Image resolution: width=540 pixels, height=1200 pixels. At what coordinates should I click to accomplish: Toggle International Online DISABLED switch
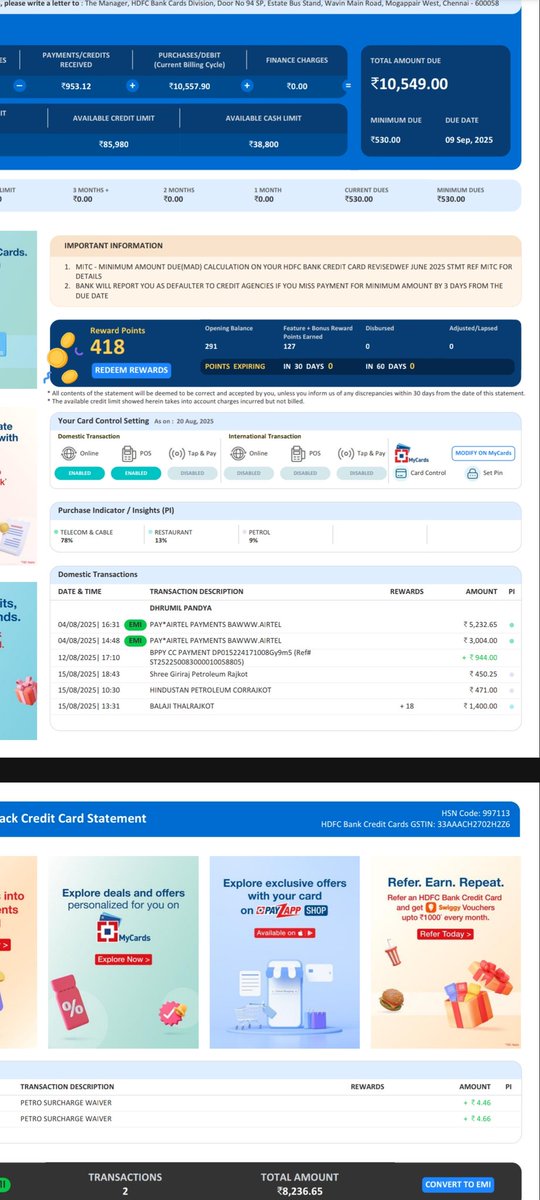(x=250, y=474)
